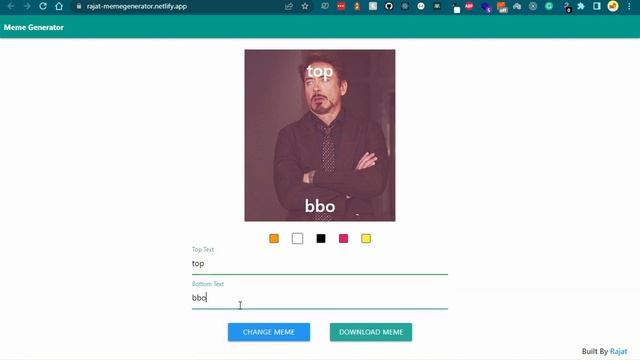The height and width of the screenshot is (360, 640).
Task: Open the AdBlock Plus (ABP) extension
Action: click(x=469, y=6)
